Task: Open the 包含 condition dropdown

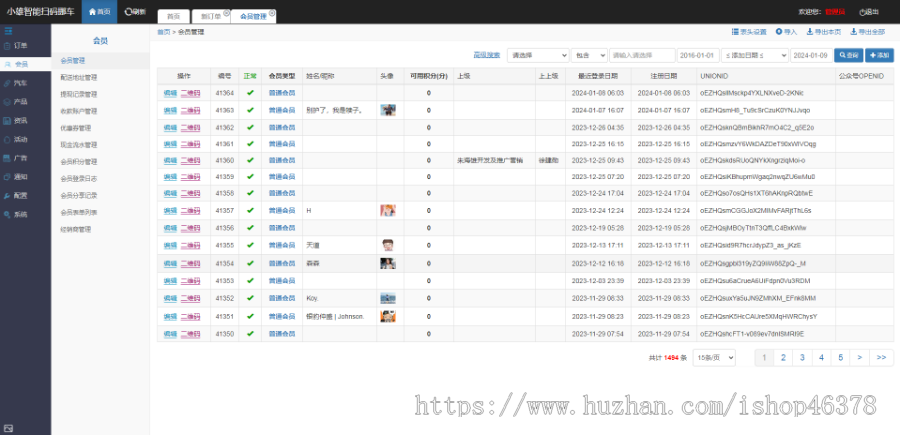Action: click(x=589, y=55)
